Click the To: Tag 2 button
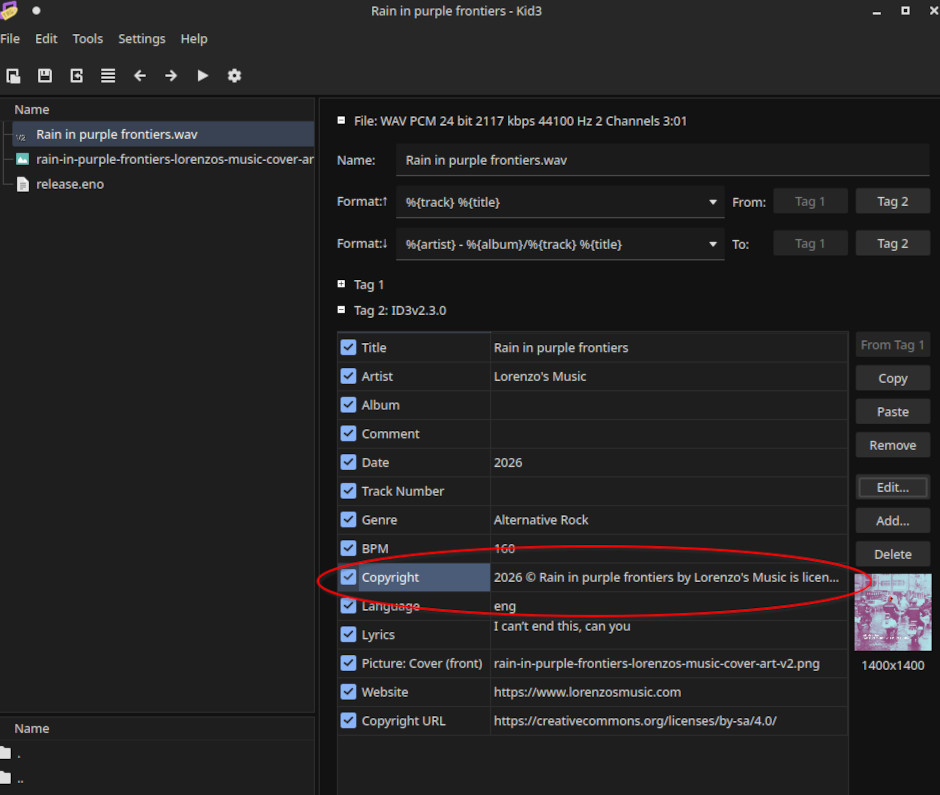 [x=893, y=243]
